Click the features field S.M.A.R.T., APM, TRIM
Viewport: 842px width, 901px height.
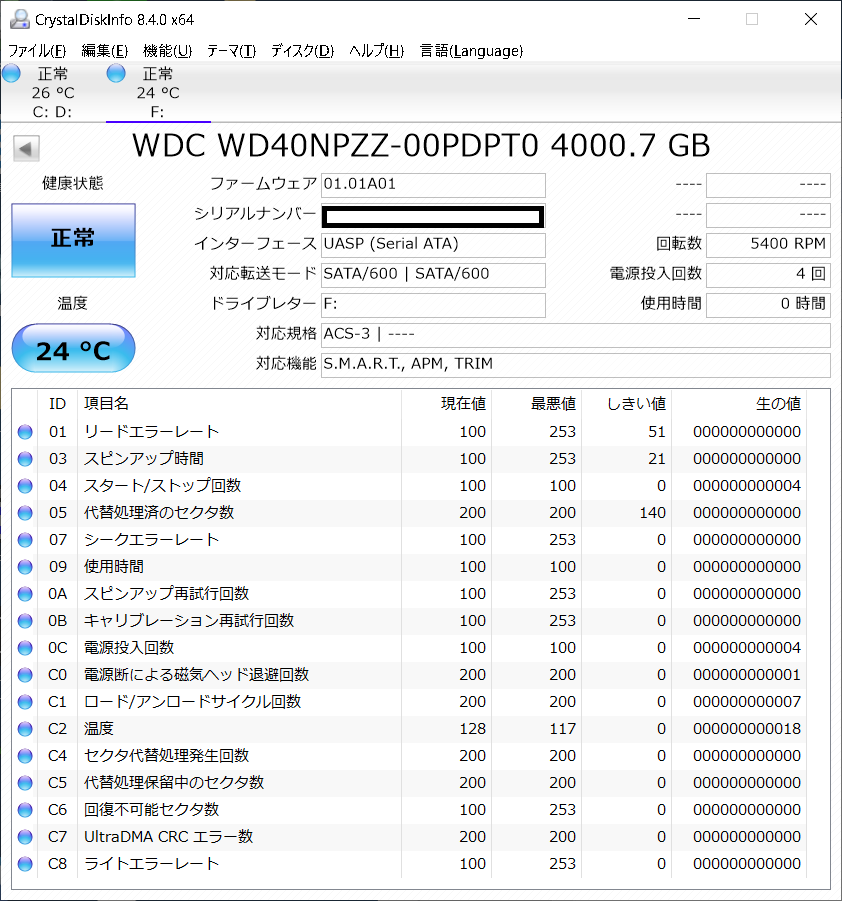pos(575,364)
